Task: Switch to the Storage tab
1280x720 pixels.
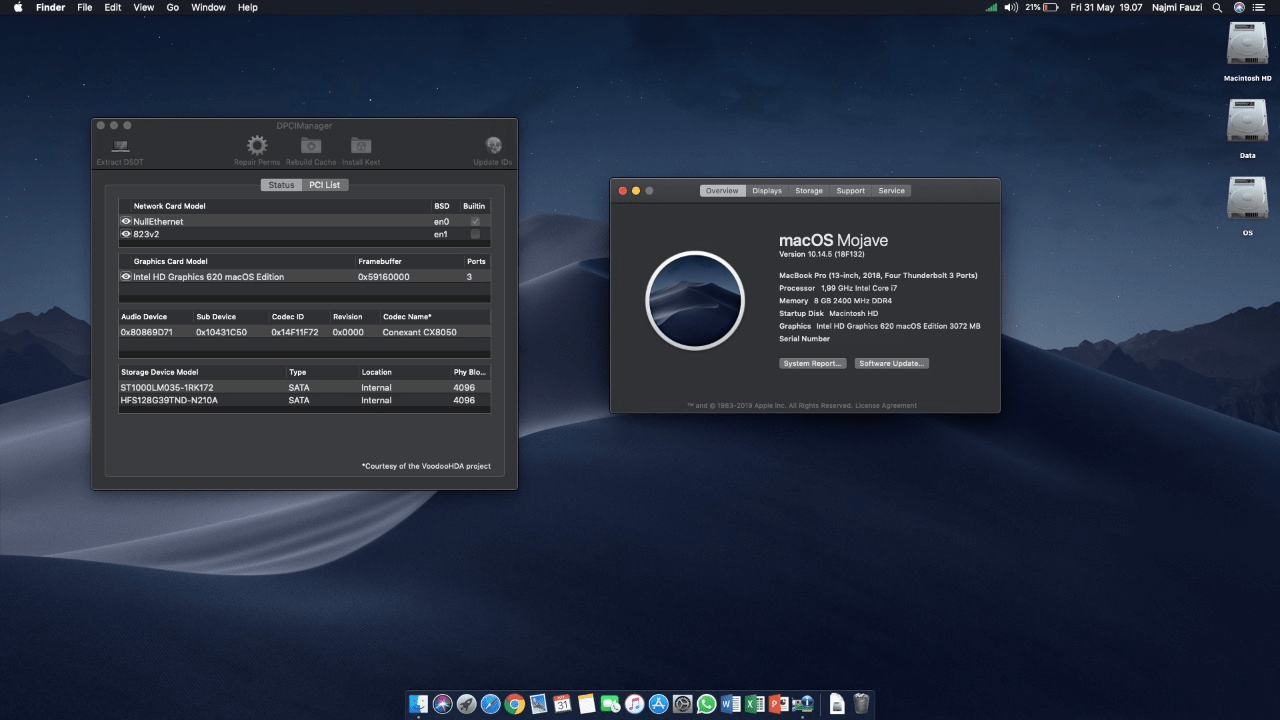Action: (808, 190)
